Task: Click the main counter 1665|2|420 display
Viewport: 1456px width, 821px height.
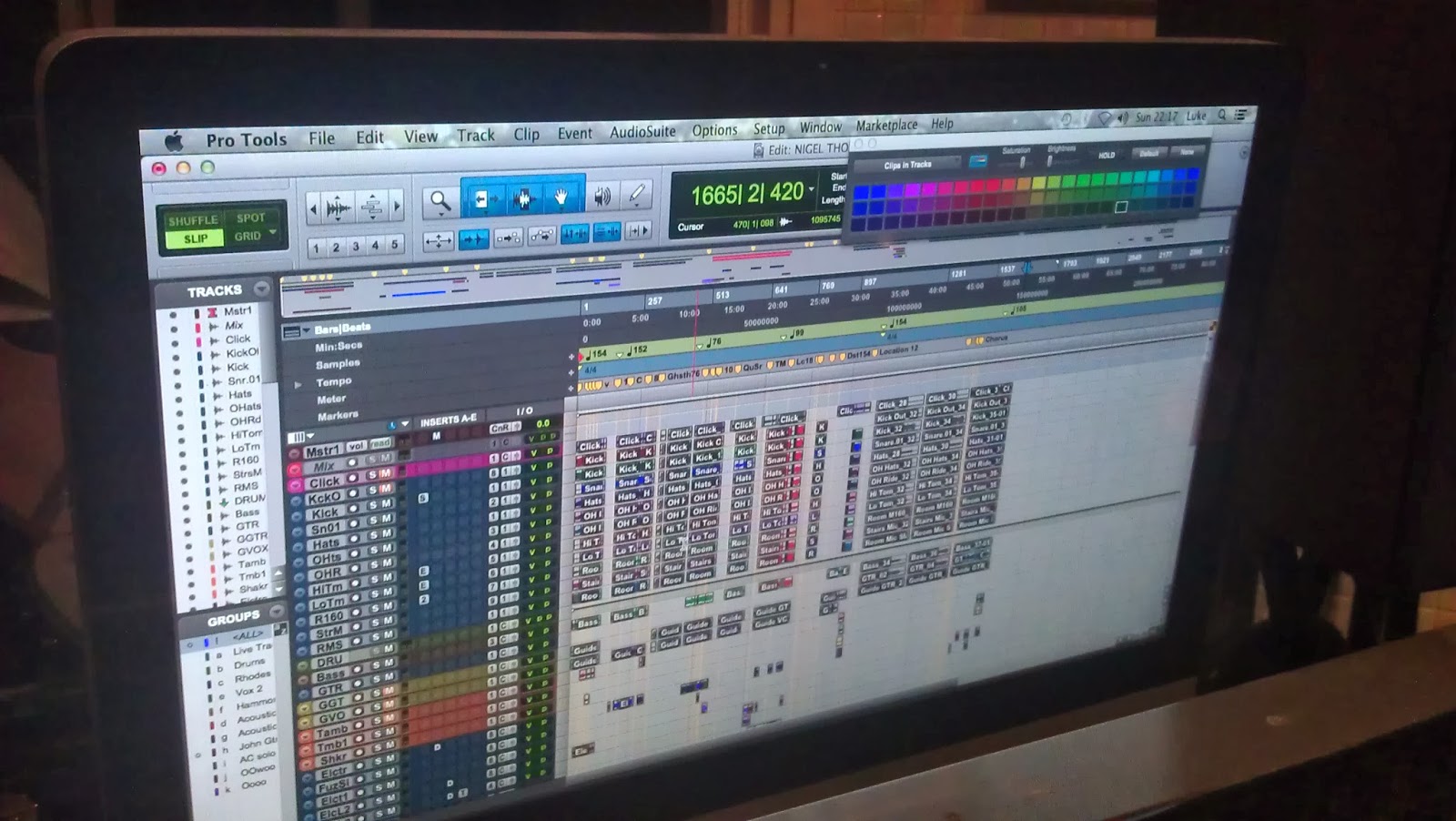Action: click(x=747, y=193)
